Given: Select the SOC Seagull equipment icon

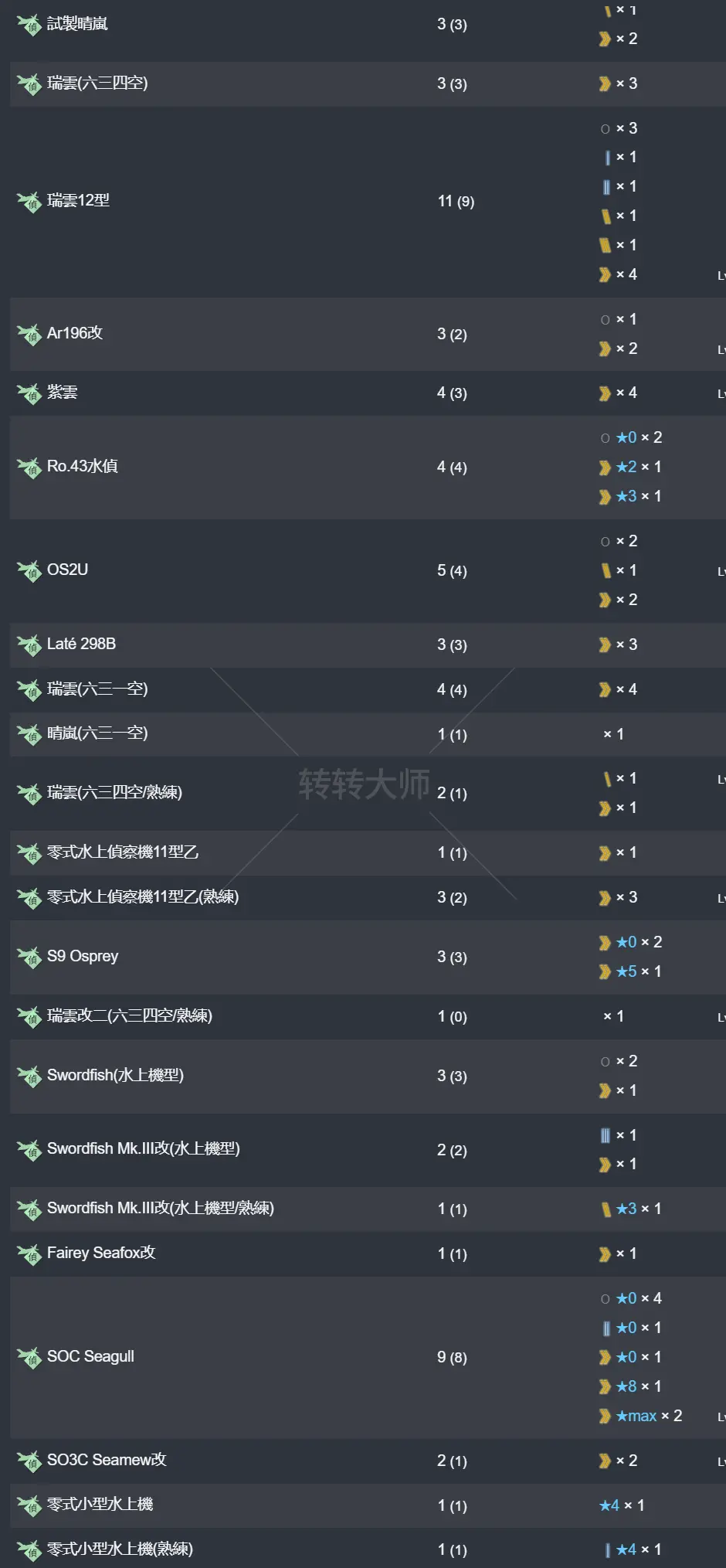Looking at the screenshot, I should [29, 1357].
